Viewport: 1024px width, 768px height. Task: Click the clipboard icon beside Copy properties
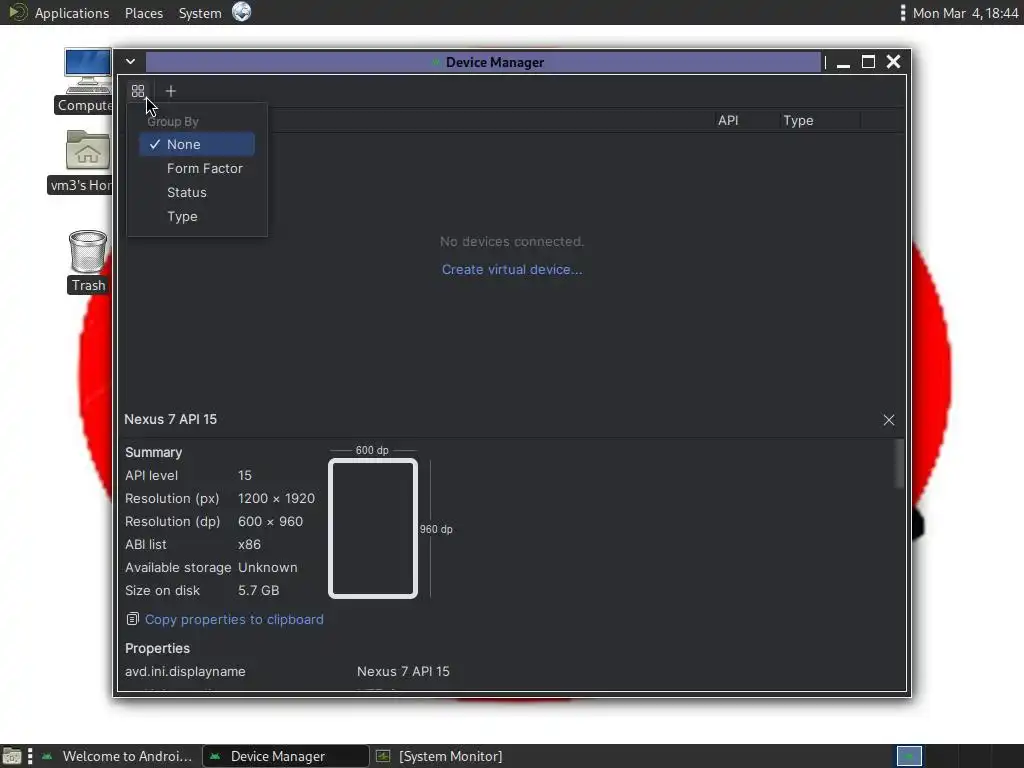click(x=133, y=619)
